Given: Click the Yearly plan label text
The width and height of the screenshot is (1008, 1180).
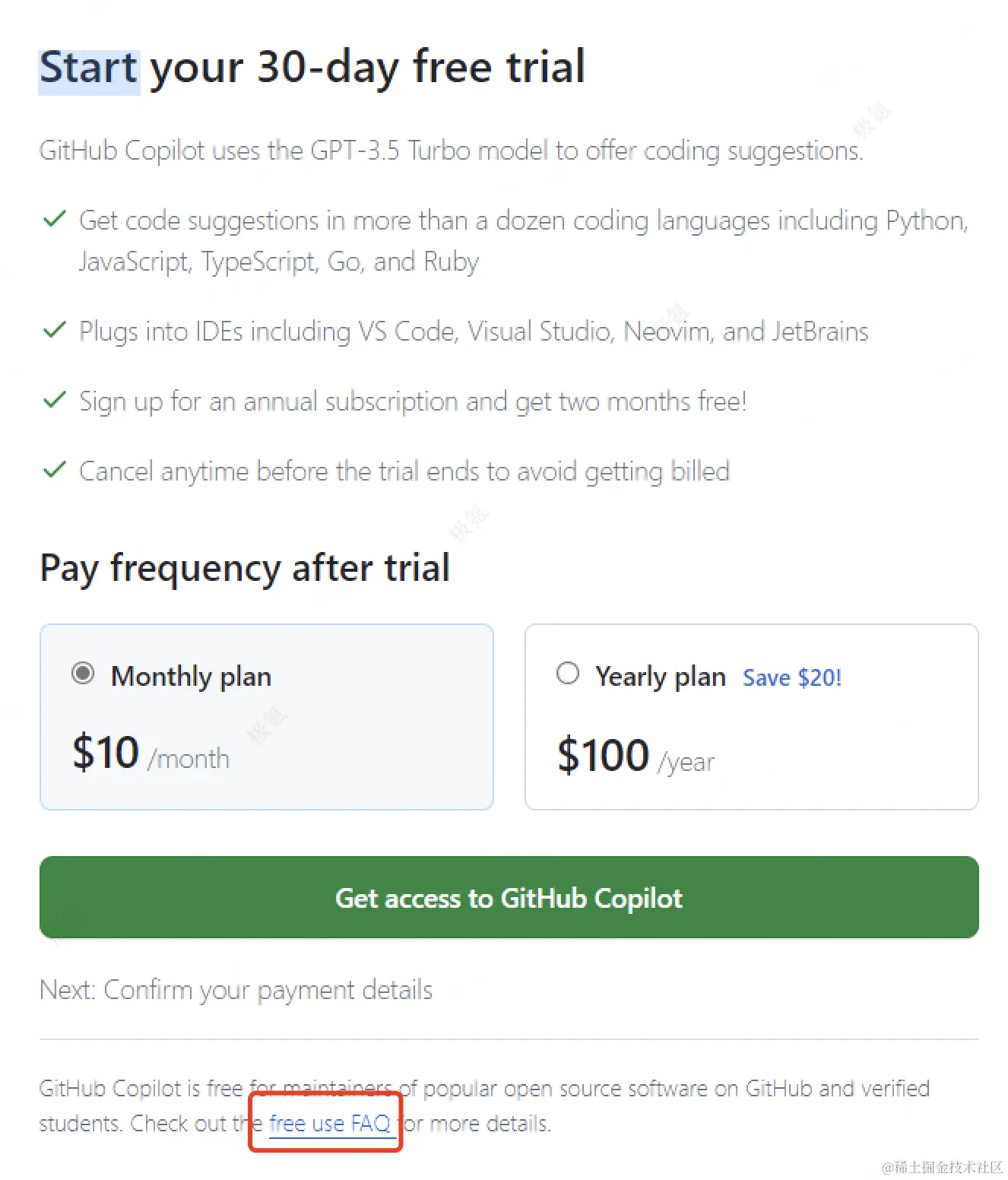Looking at the screenshot, I should coord(660,676).
